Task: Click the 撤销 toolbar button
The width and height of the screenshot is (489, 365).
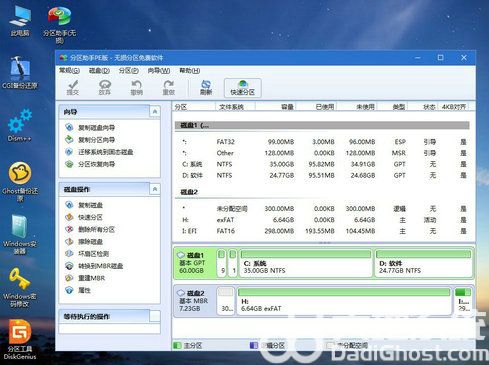Action: click(x=137, y=88)
